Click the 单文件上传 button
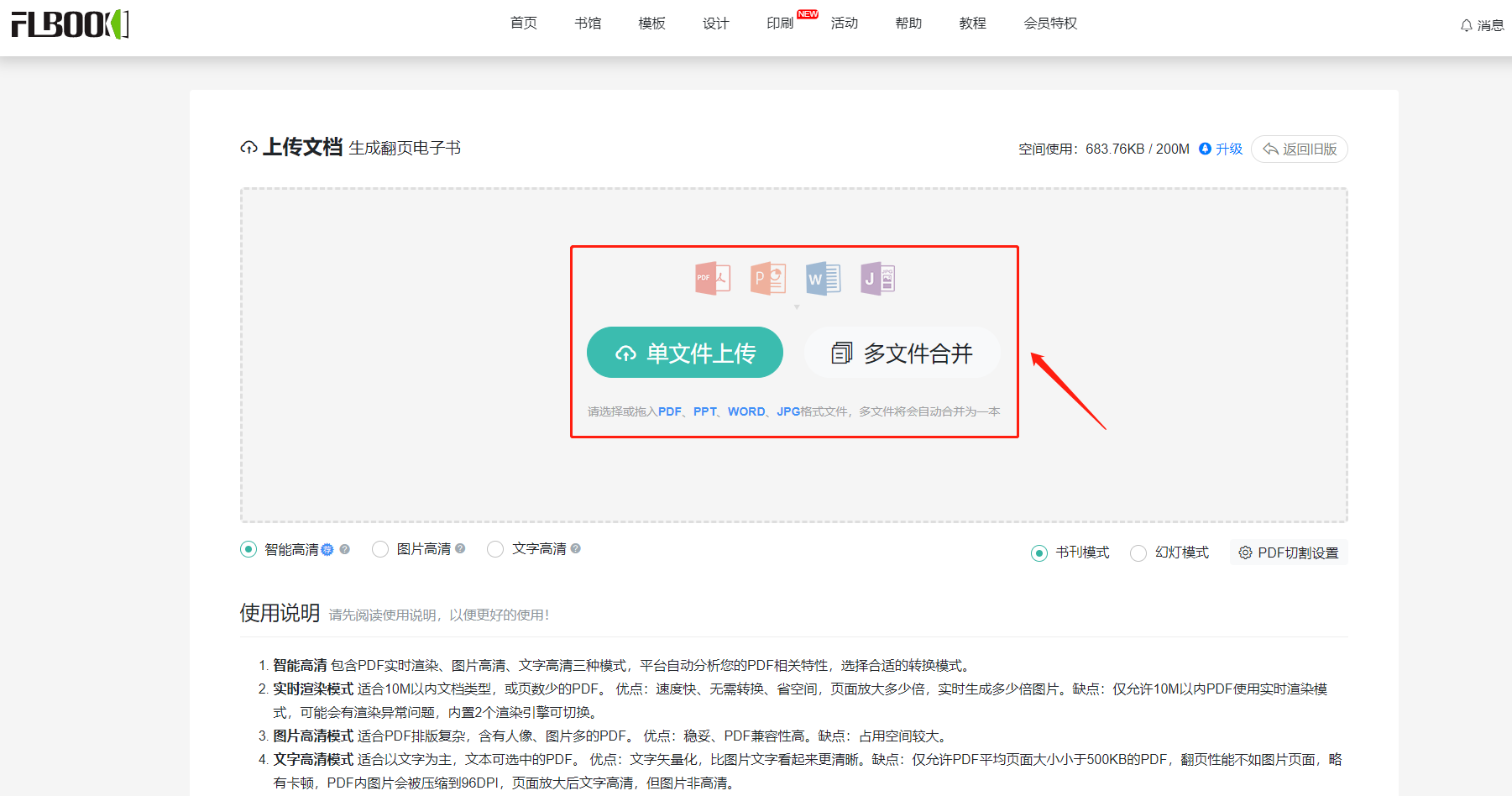This screenshot has width=1512, height=796. [x=685, y=353]
